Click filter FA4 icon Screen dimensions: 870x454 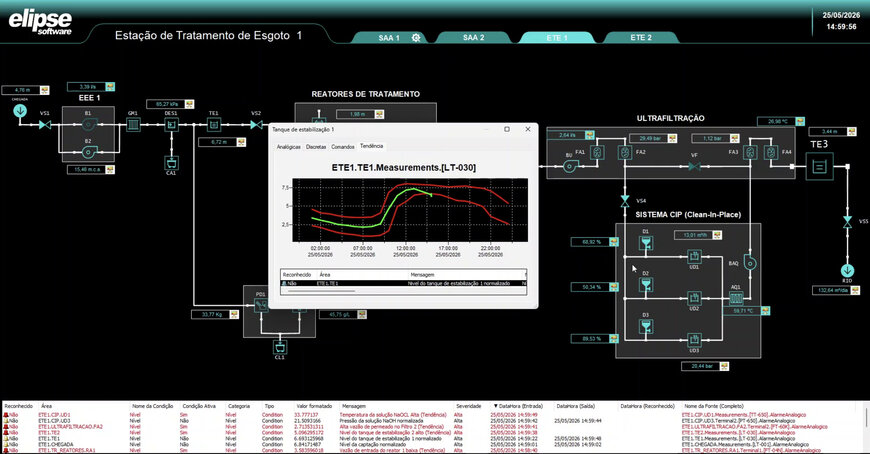[x=771, y=153]
